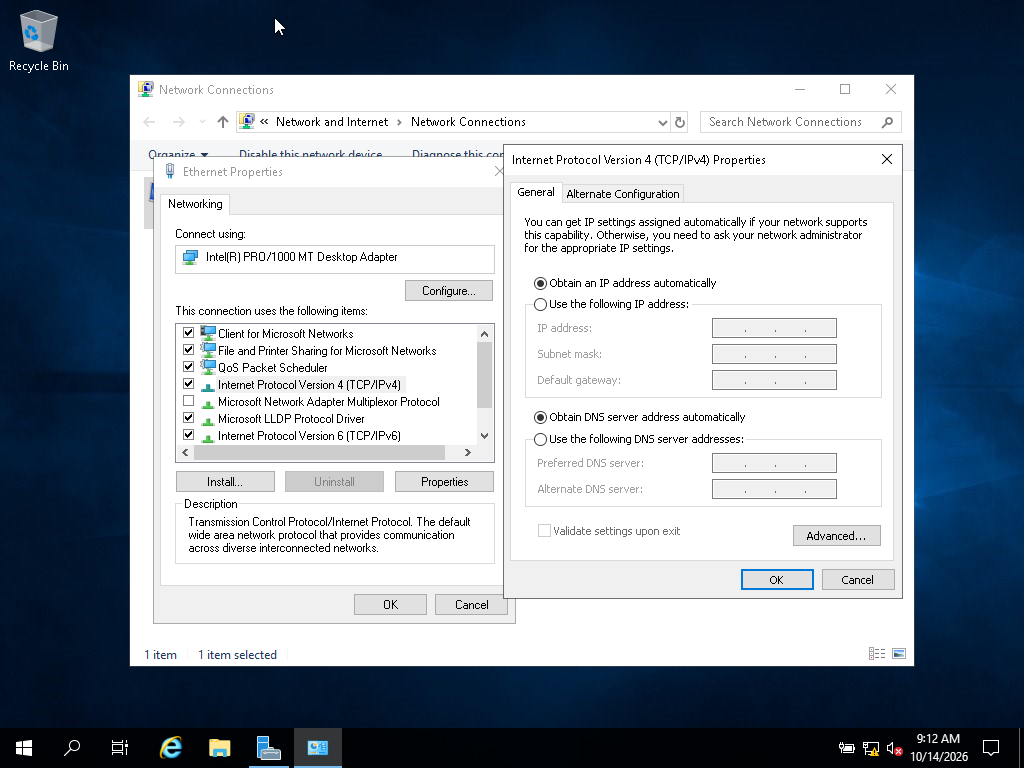Click horizontal scrollbar of items list
1024x768 pixels.
pos(319,452)
